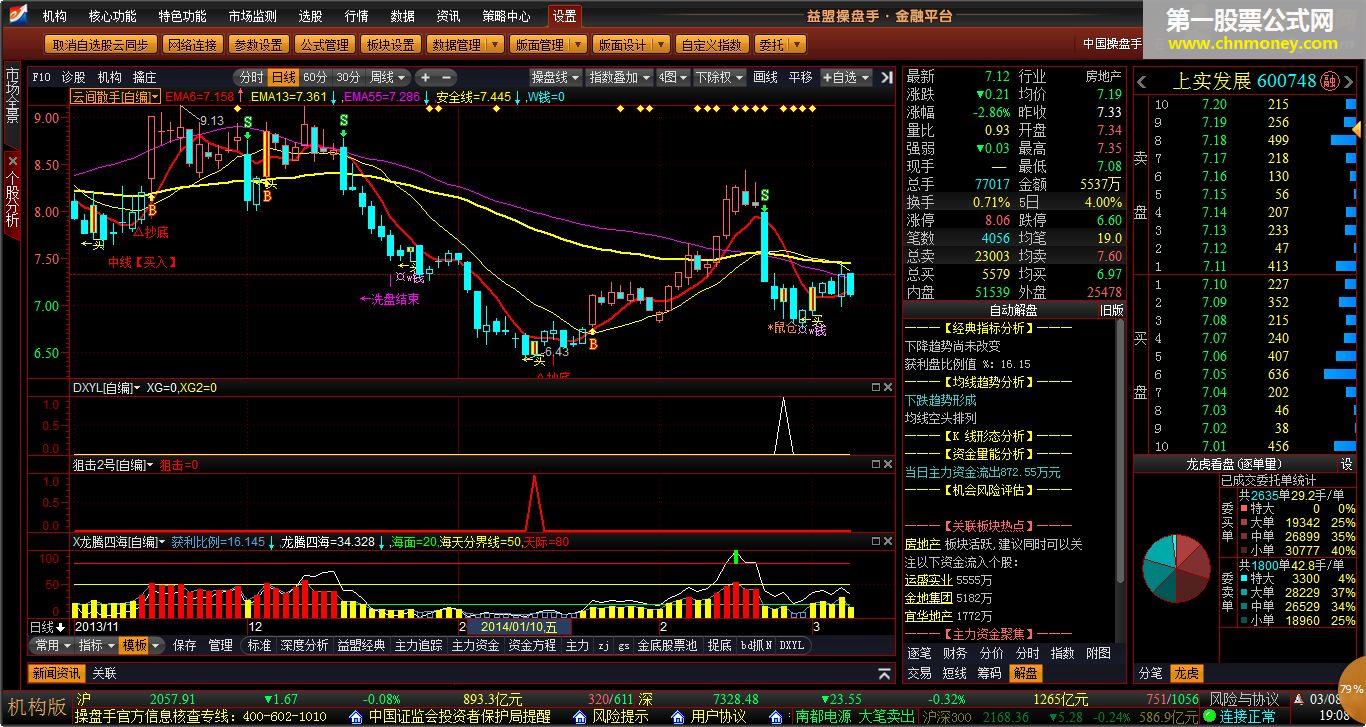
Task: Toggle the 画线 drawing mode
Action: [x=765, y=77]
